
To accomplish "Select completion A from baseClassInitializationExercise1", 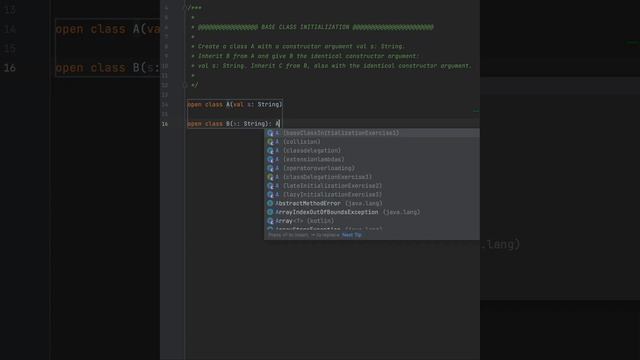I will (x=372, y=133).
